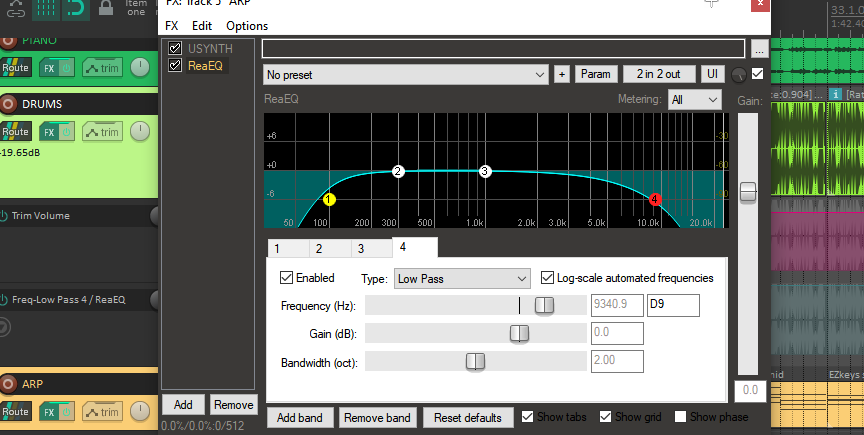Click the item grouping link icon
Screen dimensions: 864x435
click(x=15, y=9)
